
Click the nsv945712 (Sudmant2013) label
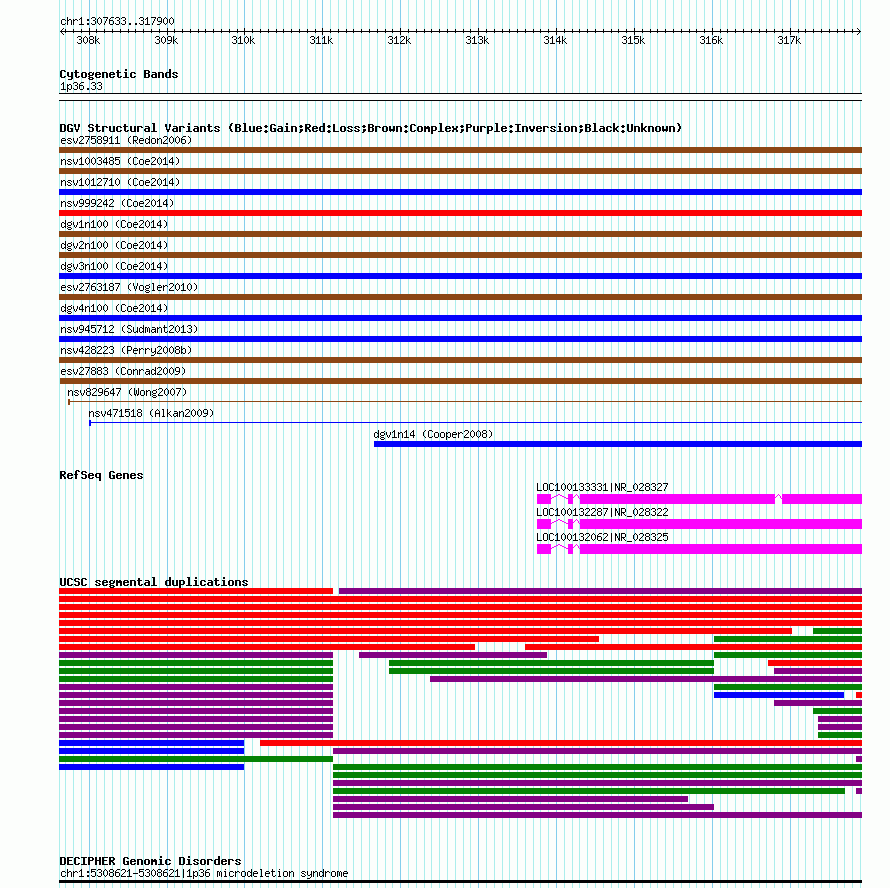(x=129, y=329)
